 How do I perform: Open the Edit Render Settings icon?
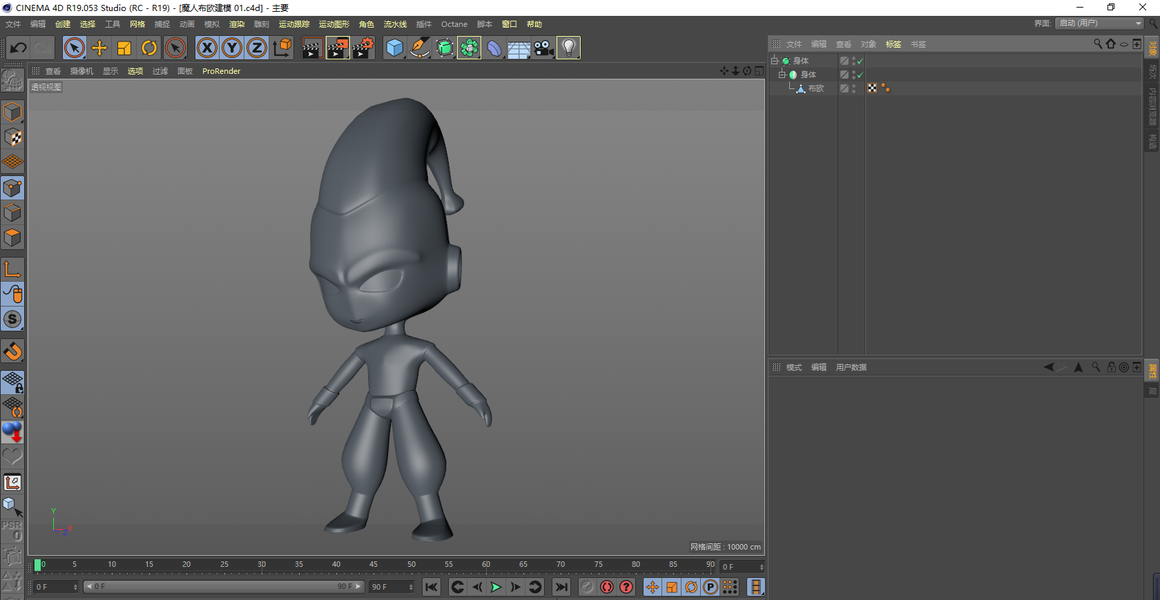pos(362,48)
